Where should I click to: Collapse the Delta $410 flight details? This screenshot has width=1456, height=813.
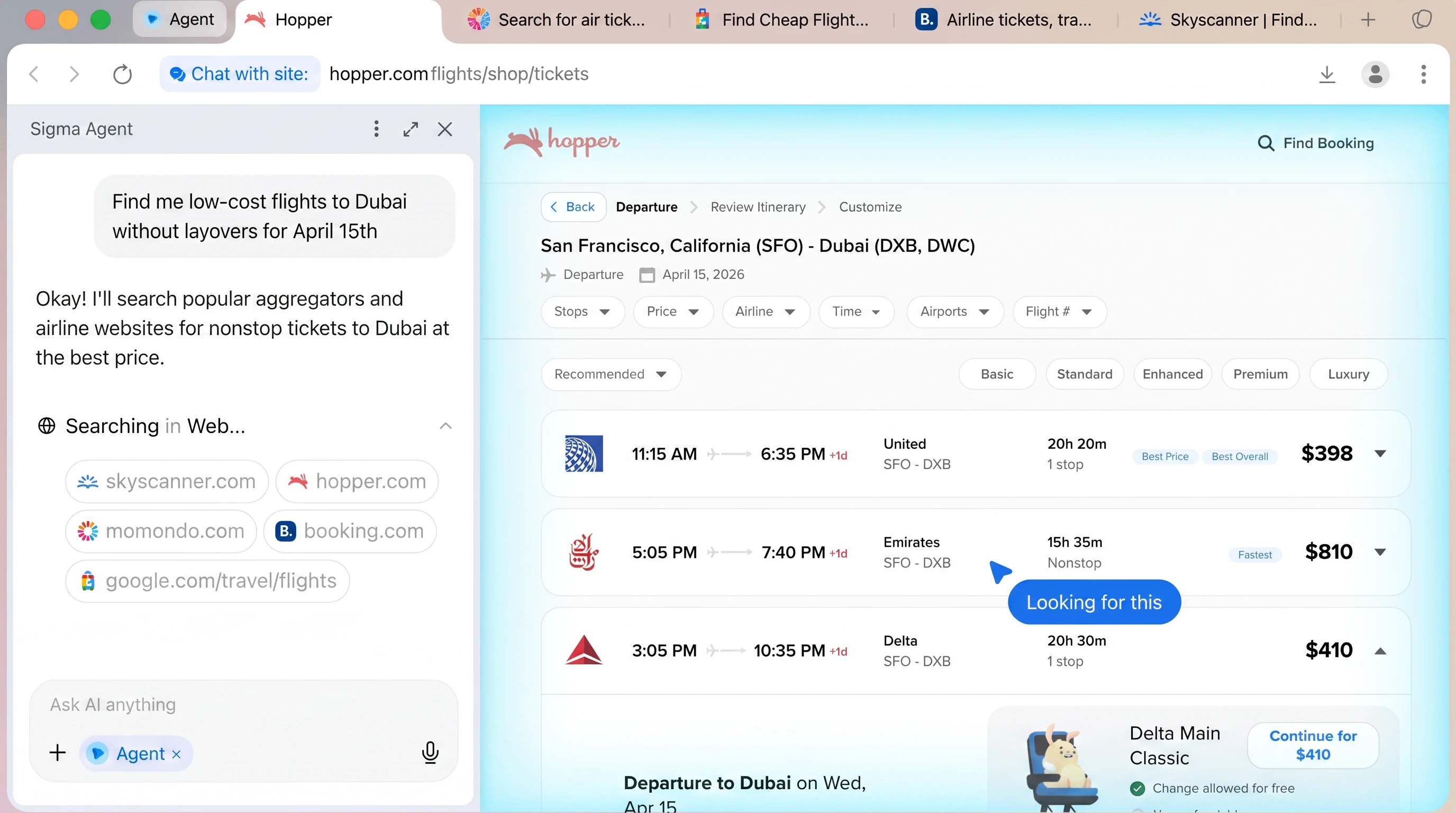1380,651
